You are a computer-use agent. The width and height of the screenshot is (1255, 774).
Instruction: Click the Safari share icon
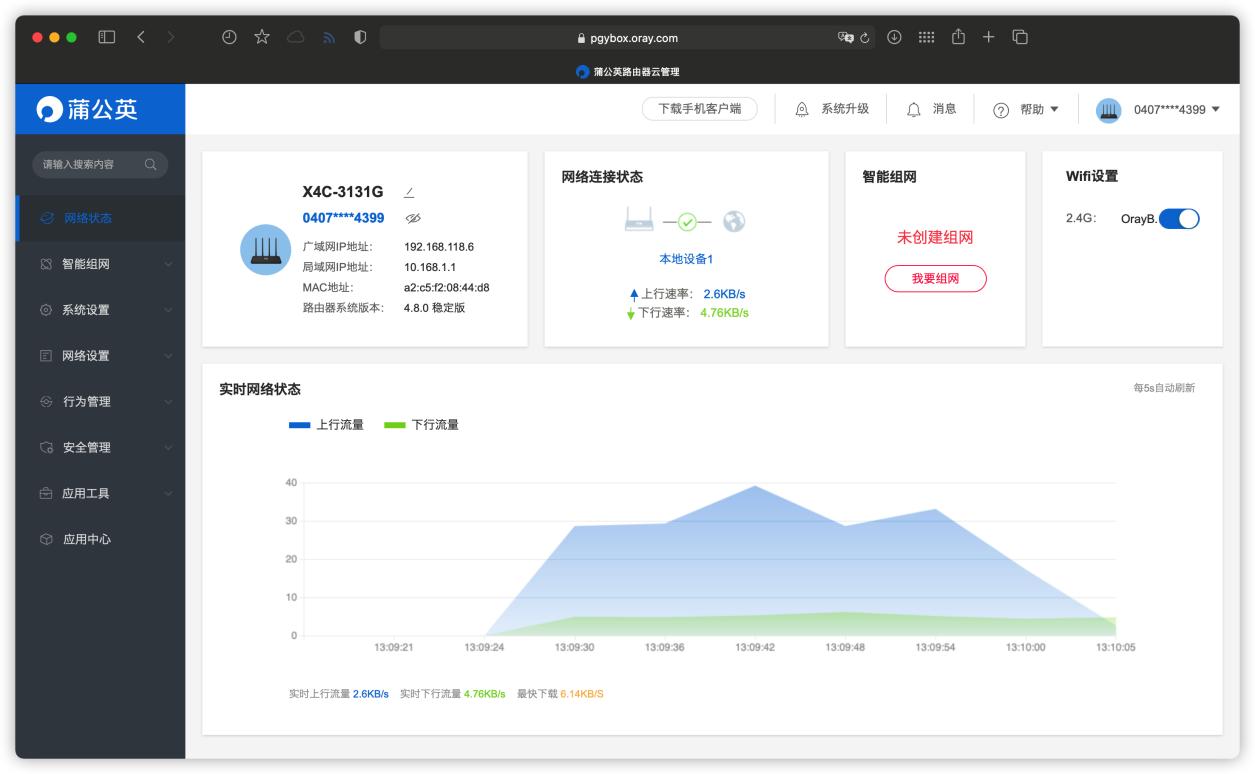[957, 38]
